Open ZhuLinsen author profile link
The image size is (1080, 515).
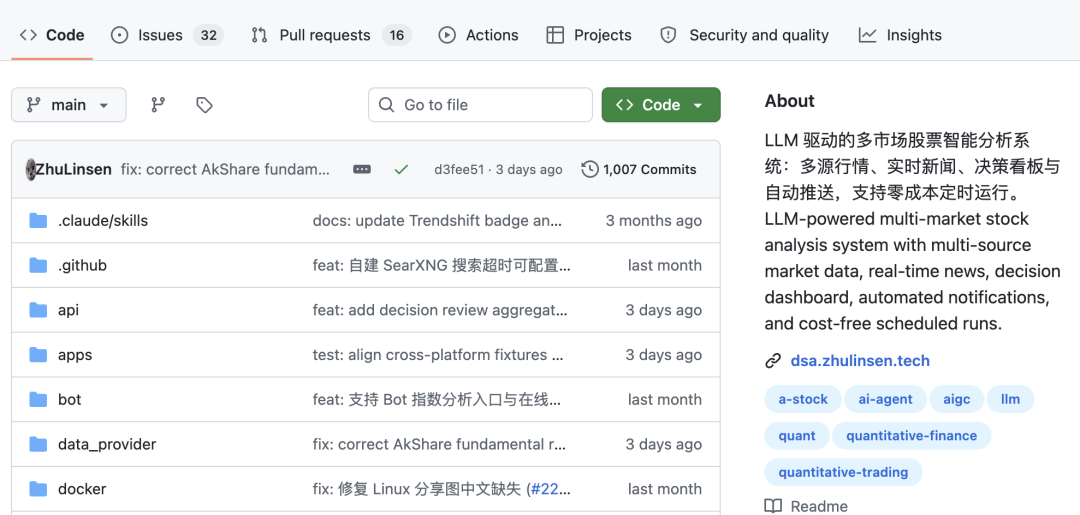pos(74,169)
